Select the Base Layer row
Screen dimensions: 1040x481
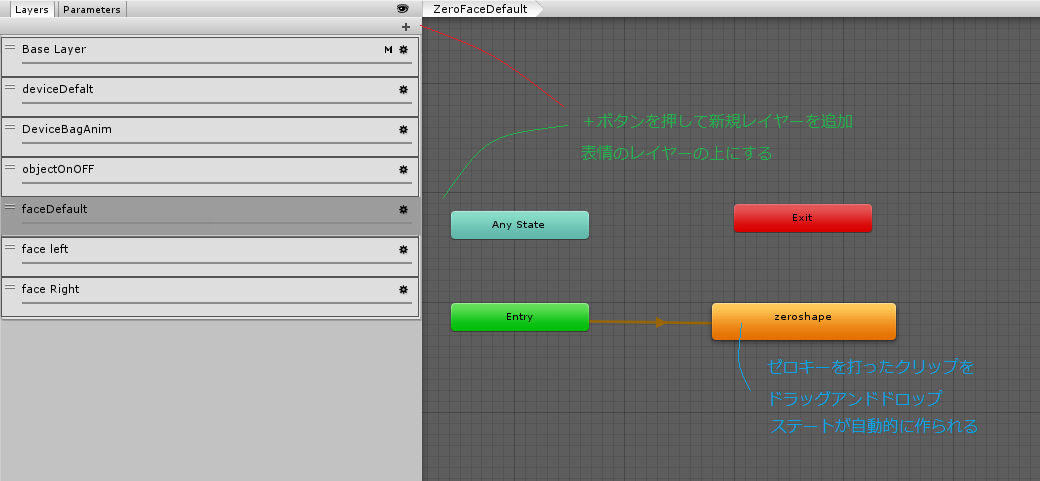(210, 56)
